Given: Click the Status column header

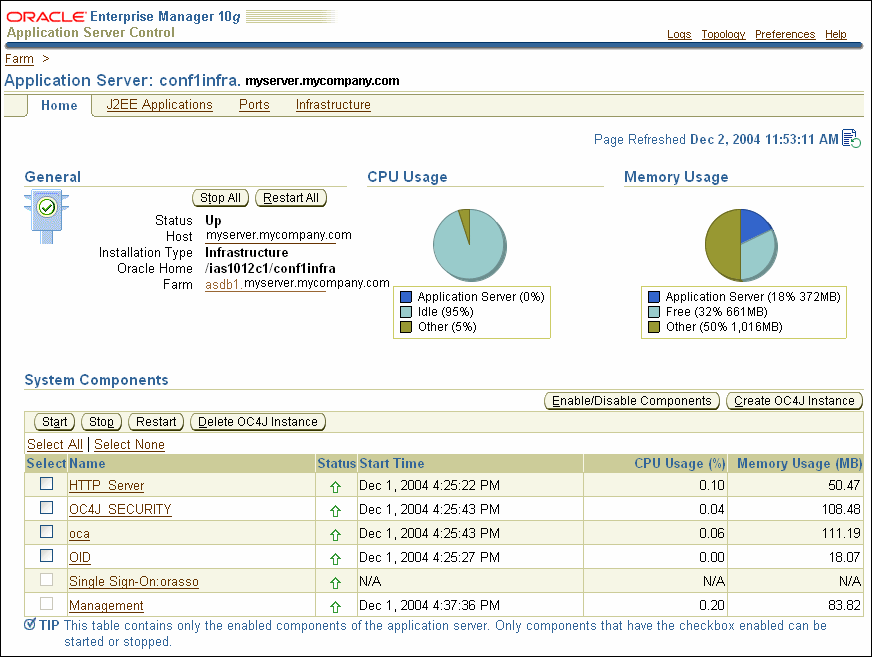Looking at the screenshot, I should tap(336, 463).
